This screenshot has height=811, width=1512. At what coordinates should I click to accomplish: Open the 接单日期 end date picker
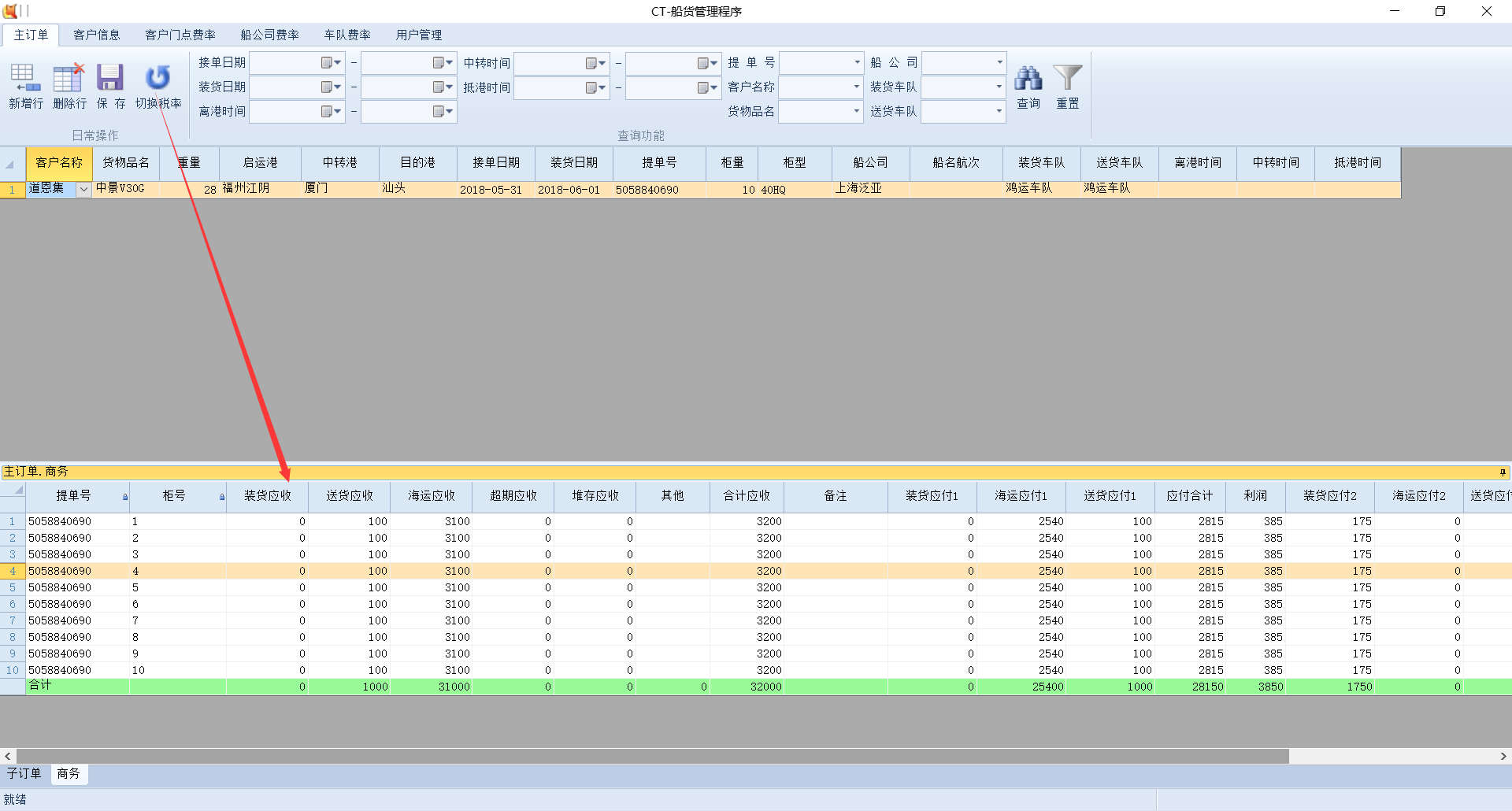tap(443, 63)
